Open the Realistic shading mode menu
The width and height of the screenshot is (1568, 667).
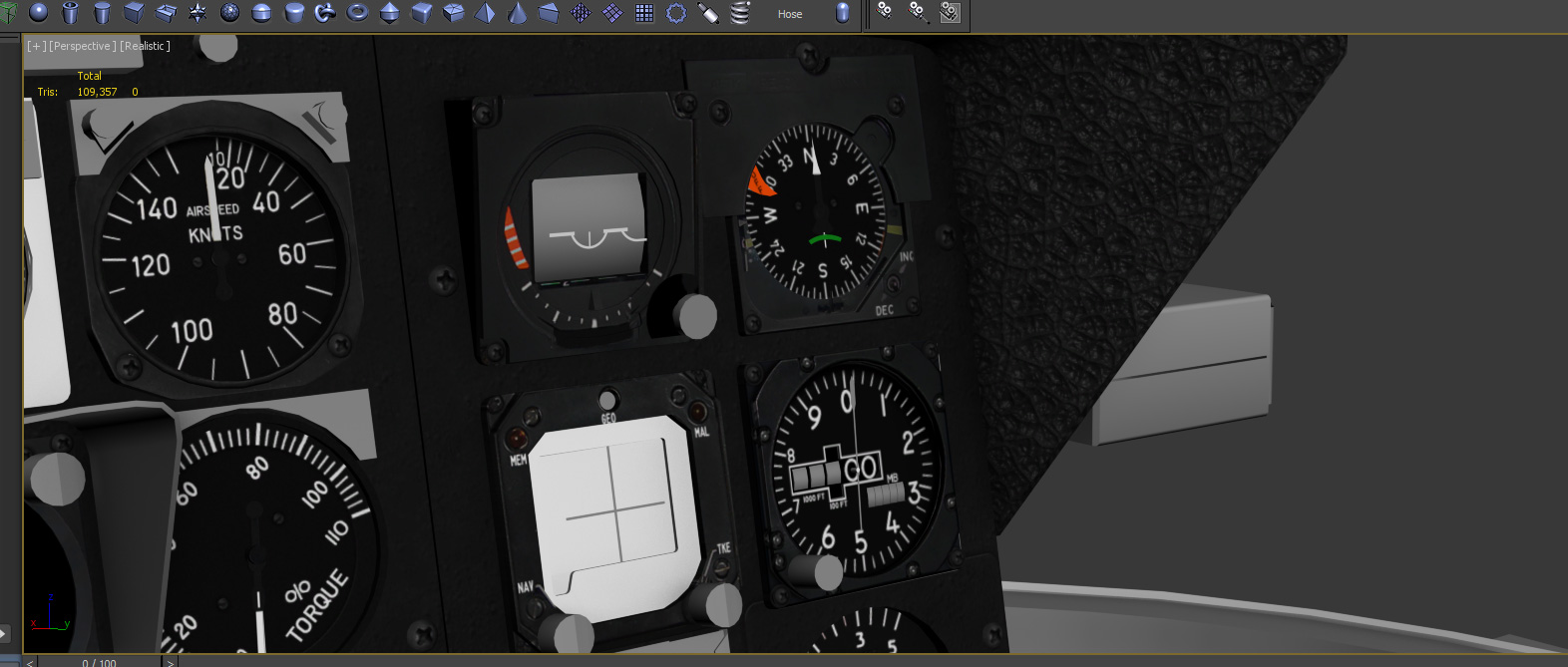point(146,46)
